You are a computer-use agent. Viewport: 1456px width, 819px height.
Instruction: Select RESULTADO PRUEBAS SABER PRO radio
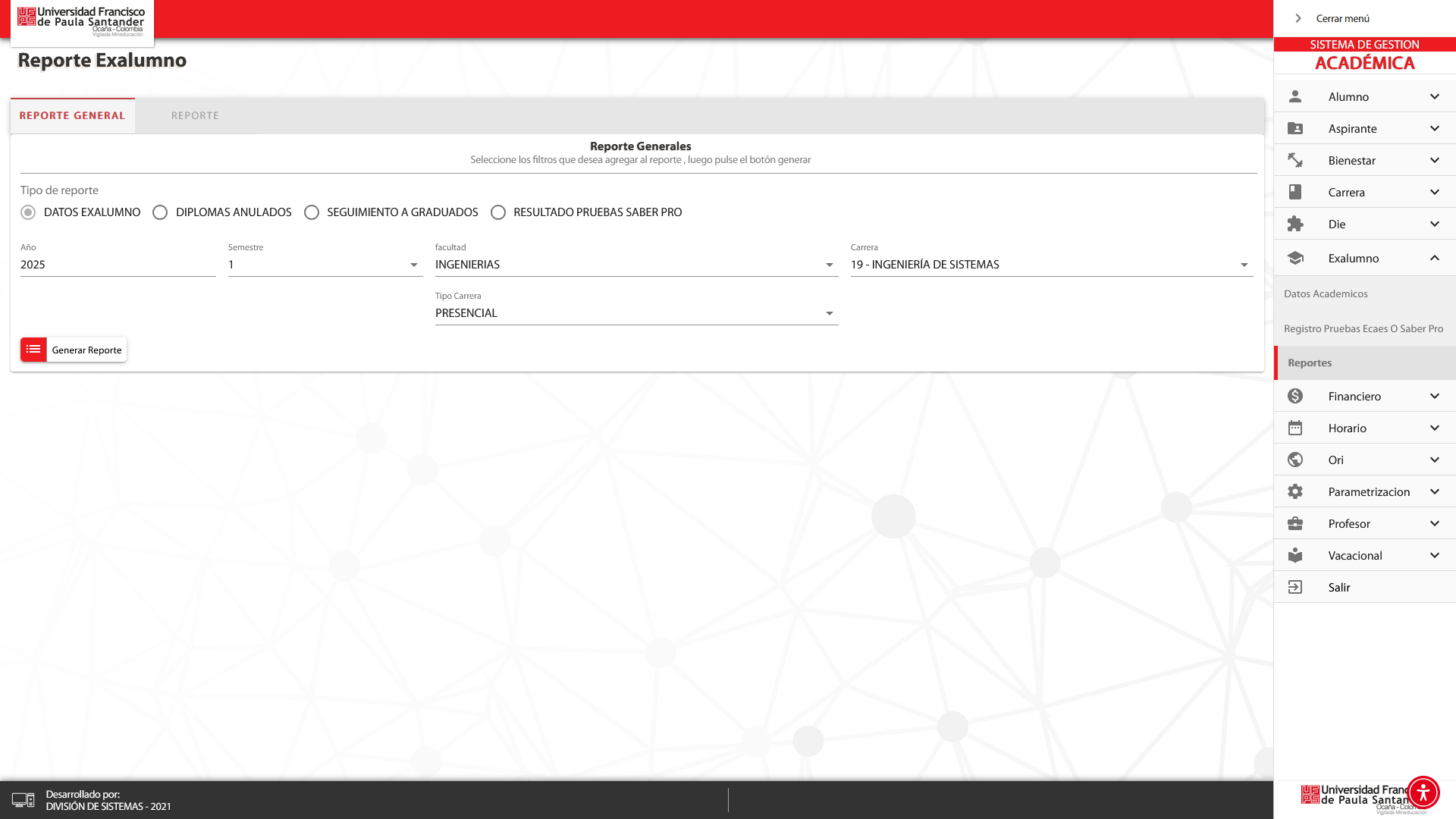(x=498, y=212)
